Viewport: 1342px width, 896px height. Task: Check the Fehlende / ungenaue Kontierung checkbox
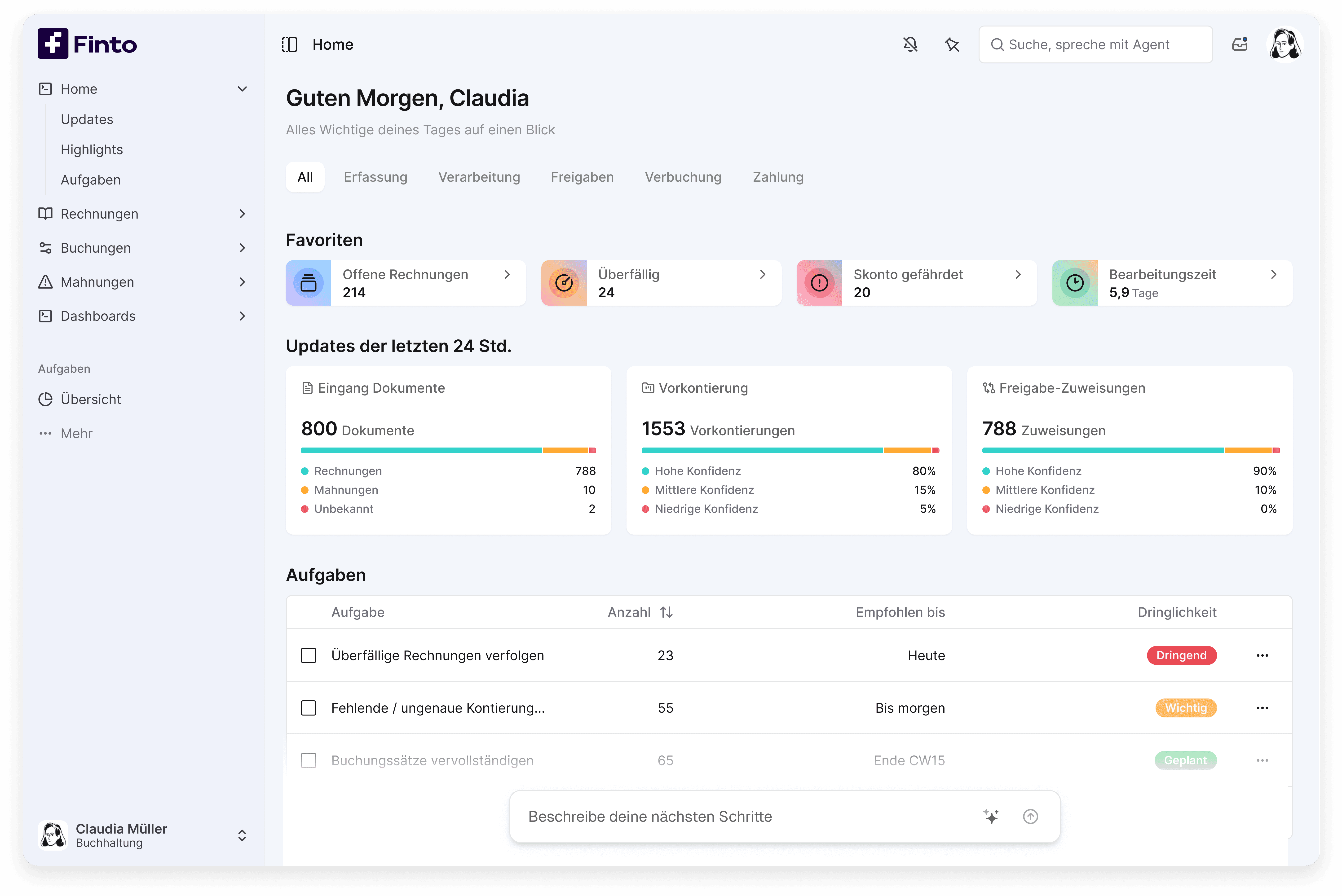(x=309, y=708)
